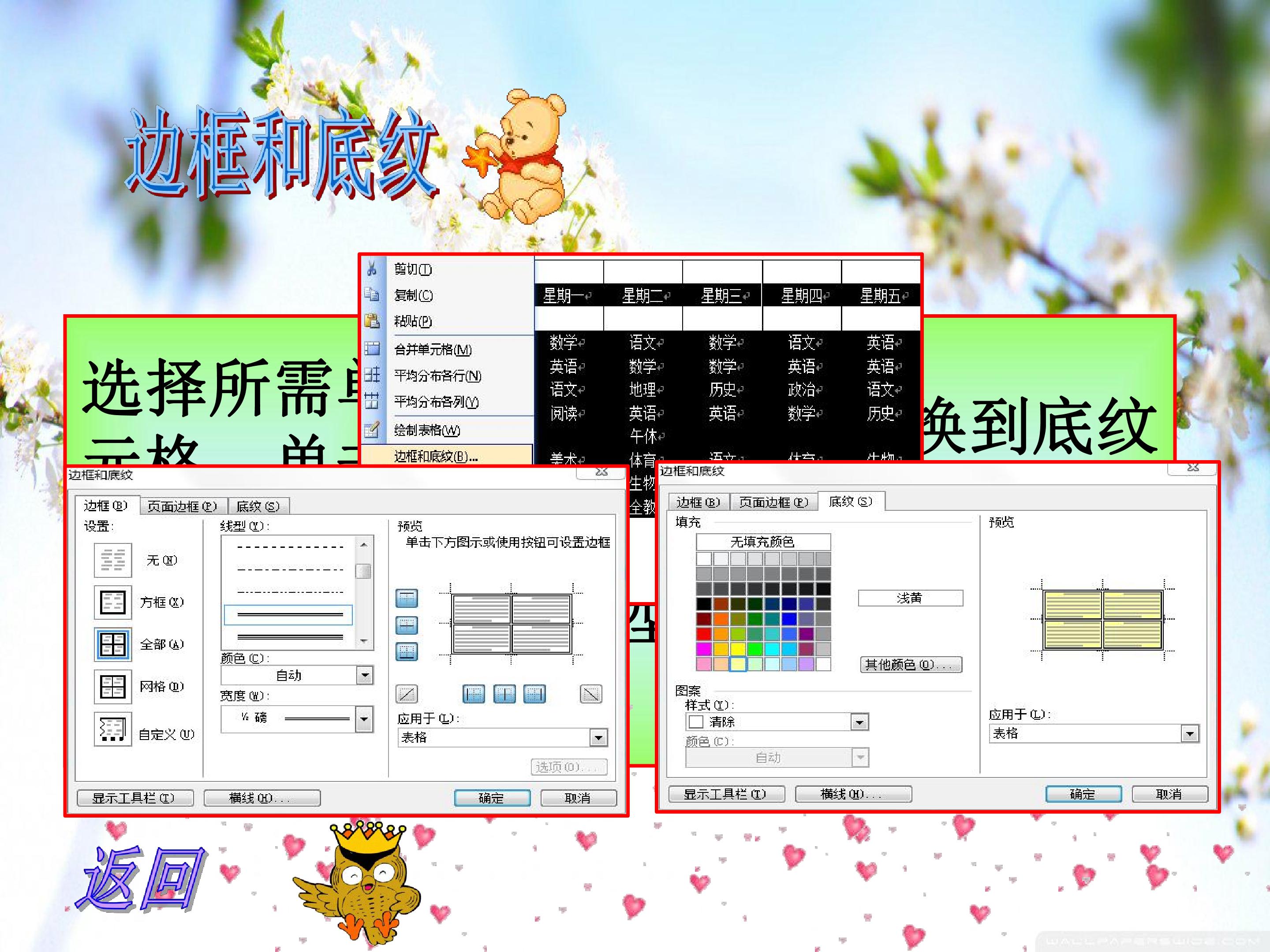Screen dimensions: 1270x952
Task: Toggle the inside vertical border button
Action: (x=504, y=694)
